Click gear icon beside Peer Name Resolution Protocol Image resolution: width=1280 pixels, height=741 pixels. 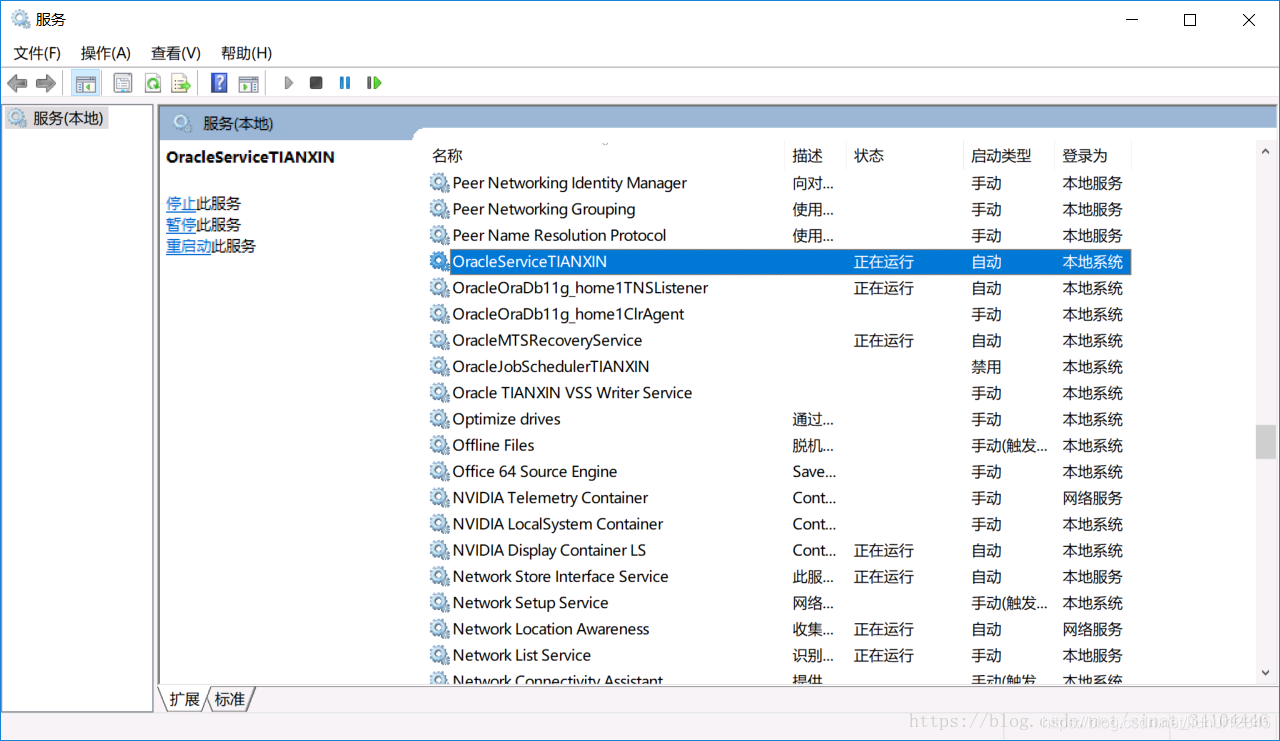[x=439, y=235]
